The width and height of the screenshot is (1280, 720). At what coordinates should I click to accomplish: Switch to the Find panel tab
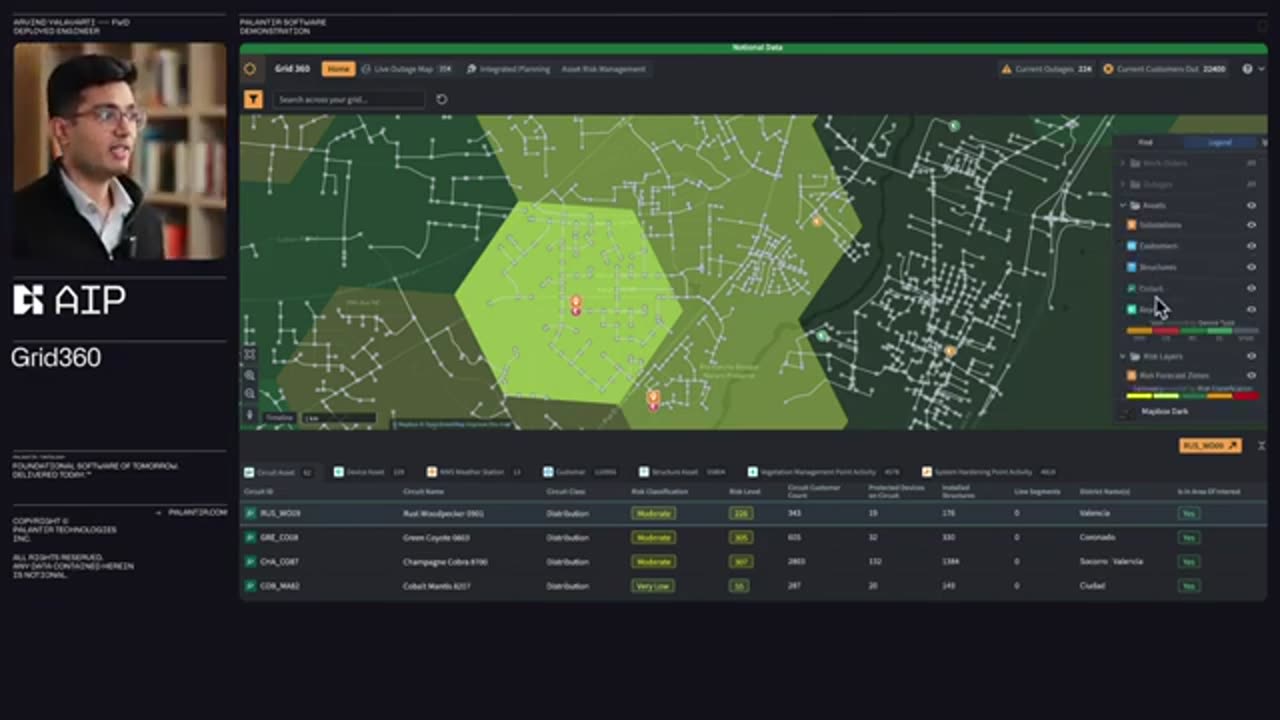pyautogui.click(x=1146, y=142)
